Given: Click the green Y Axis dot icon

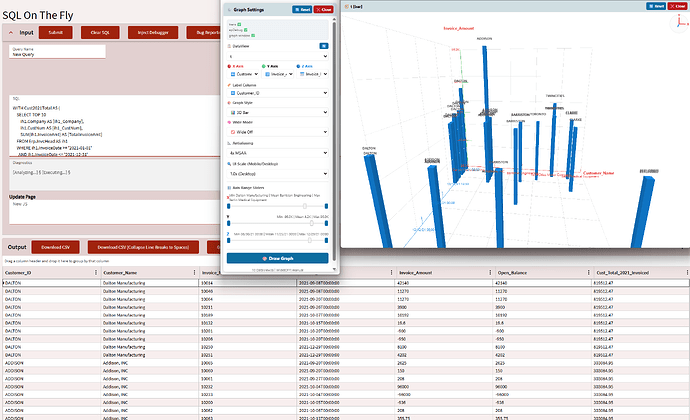Looking at the screenshot, I should (x=264, y=66).
